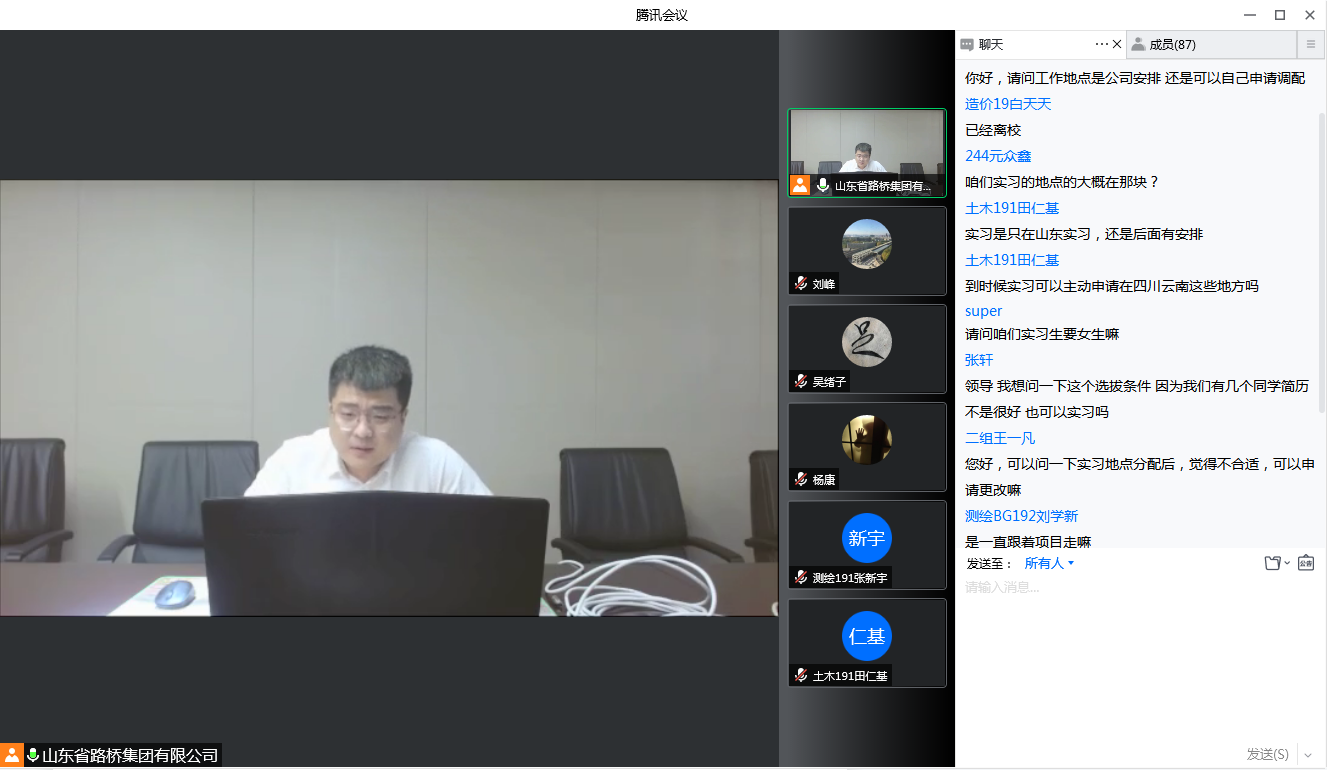Click sender name 土木191田仁基 in chat
The image size is (1327, 770).
click(x=1012, y=208)
